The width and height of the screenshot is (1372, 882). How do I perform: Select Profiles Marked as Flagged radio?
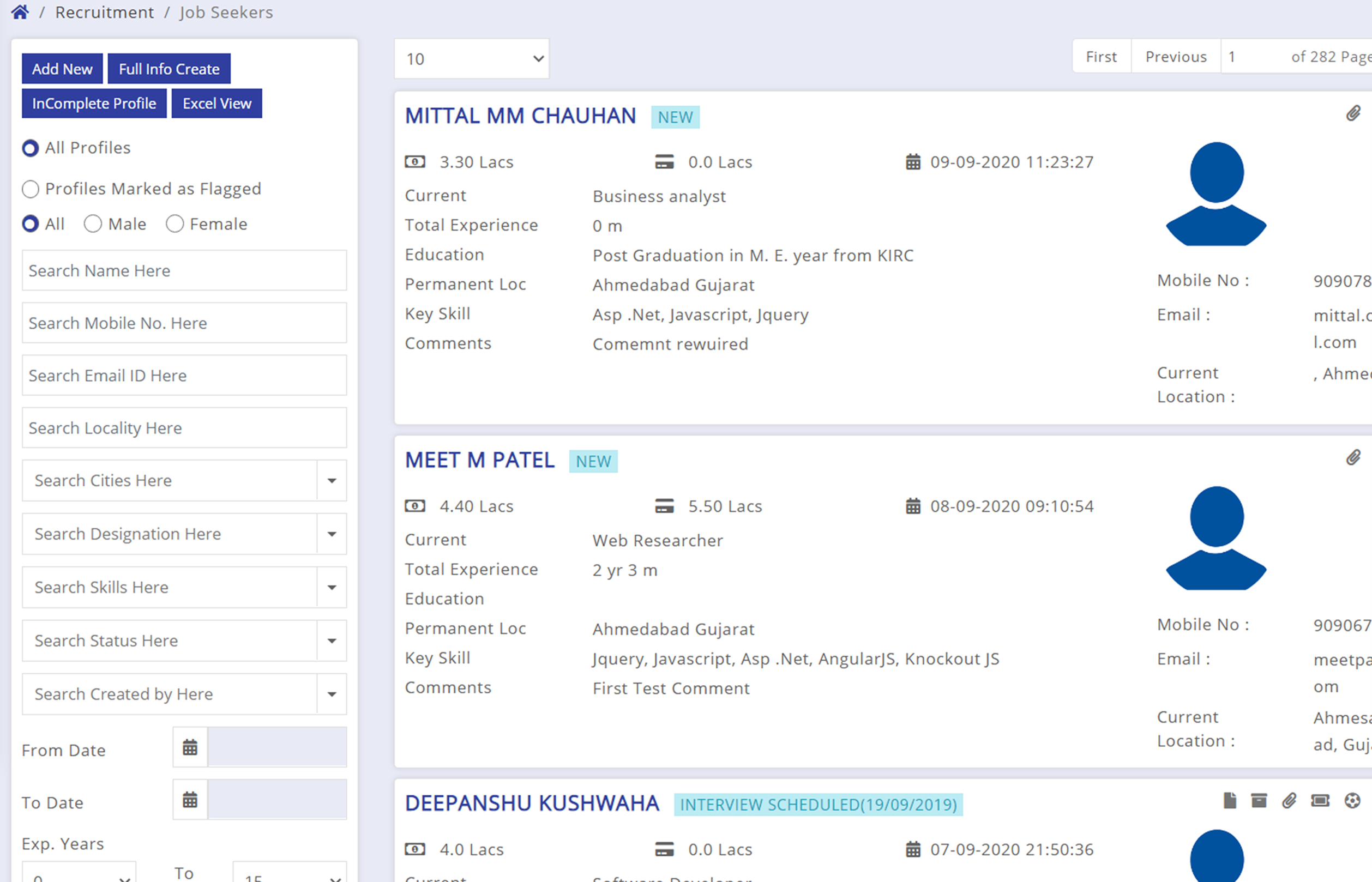click(31, 189)
